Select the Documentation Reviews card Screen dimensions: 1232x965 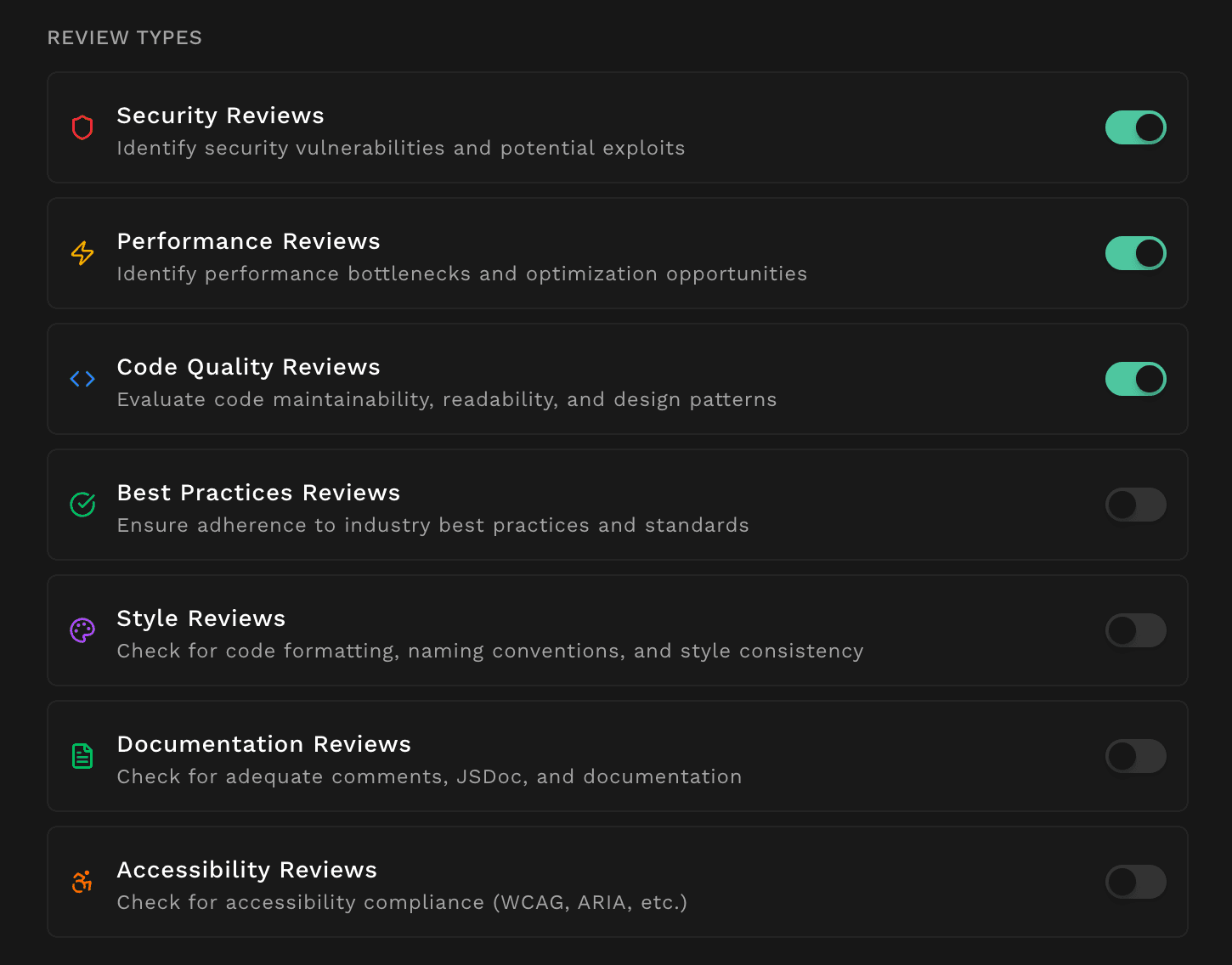coord(595,756)
